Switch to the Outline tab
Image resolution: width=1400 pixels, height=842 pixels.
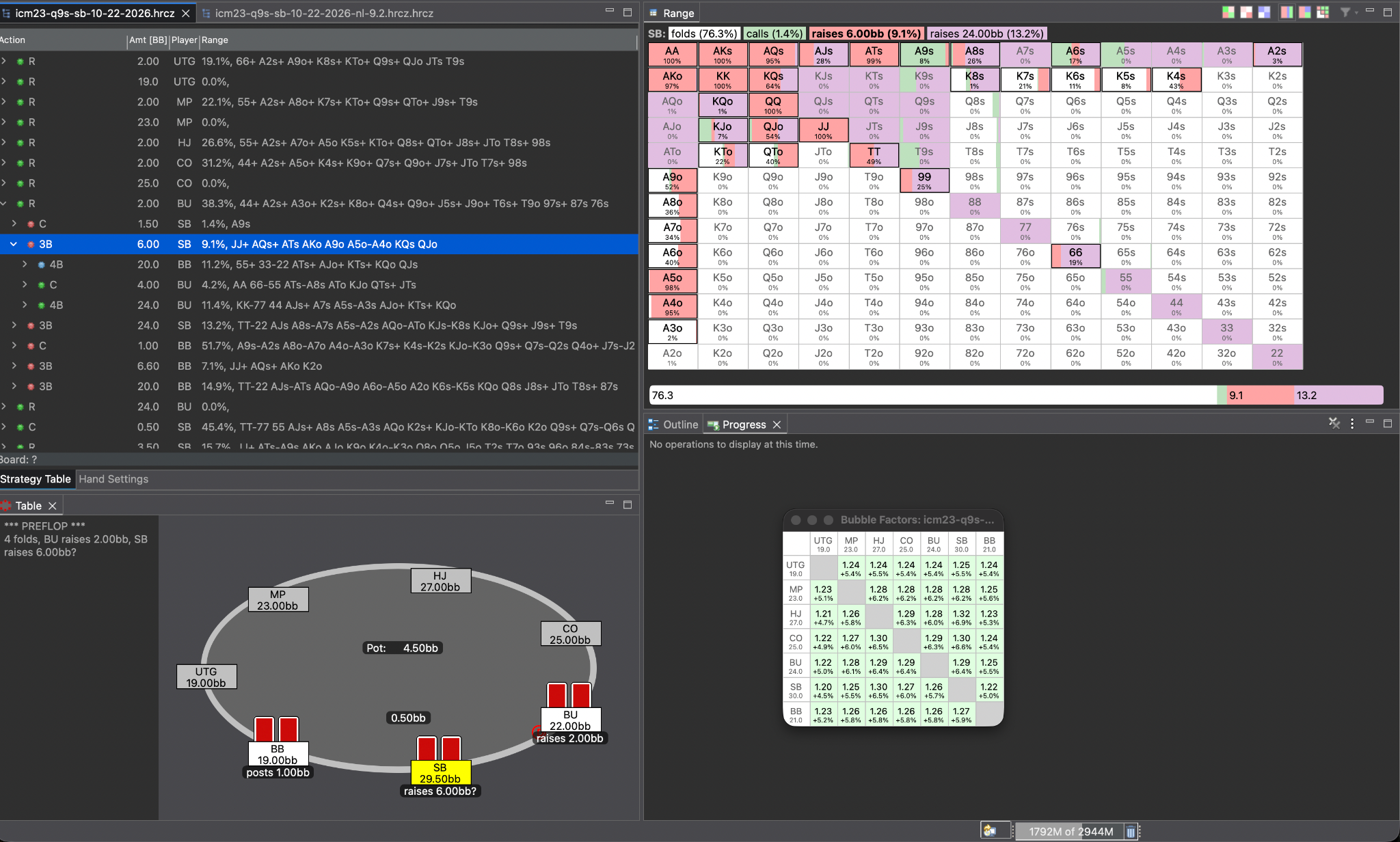coord(673,424)
